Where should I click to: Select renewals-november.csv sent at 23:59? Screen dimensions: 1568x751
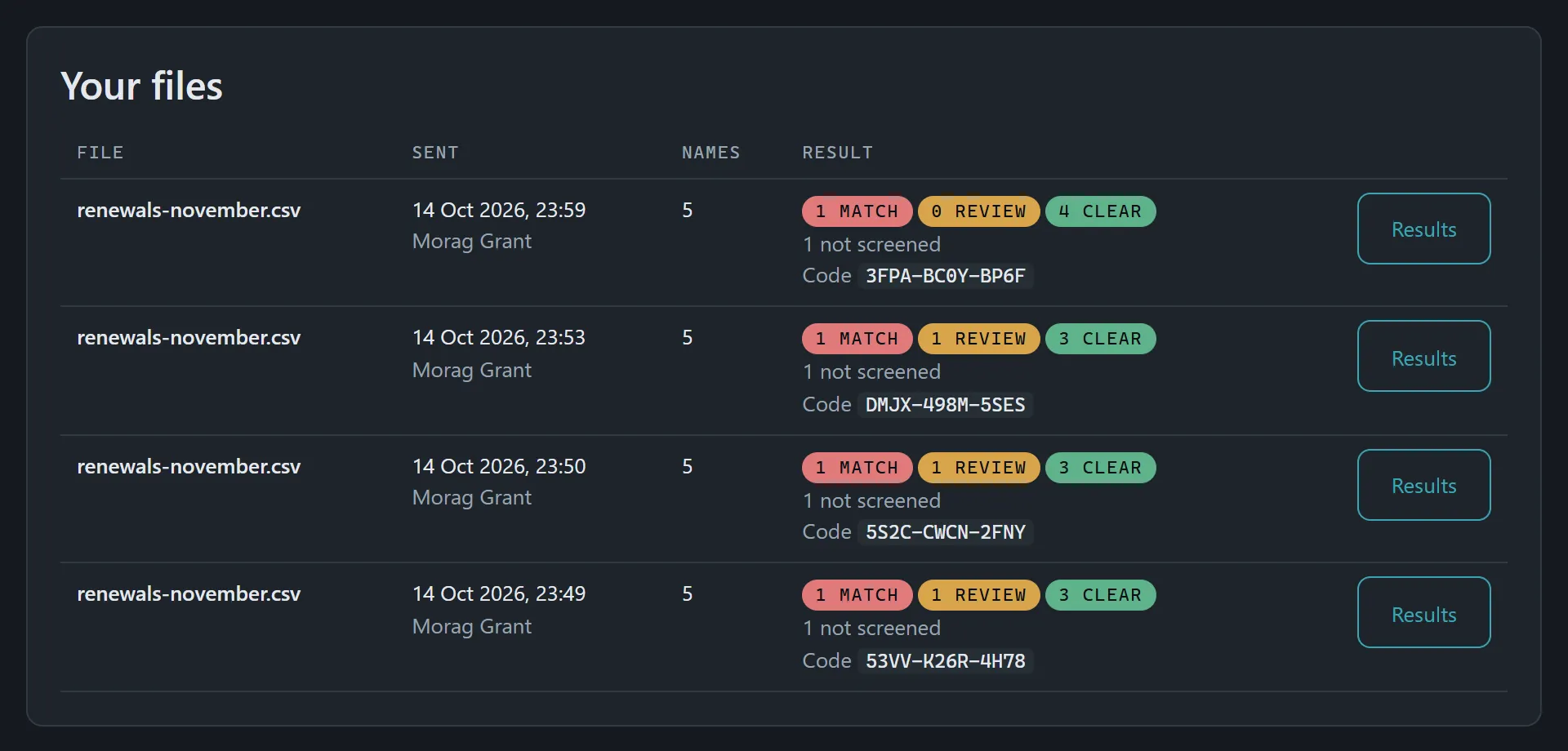[x=189, y=210]
